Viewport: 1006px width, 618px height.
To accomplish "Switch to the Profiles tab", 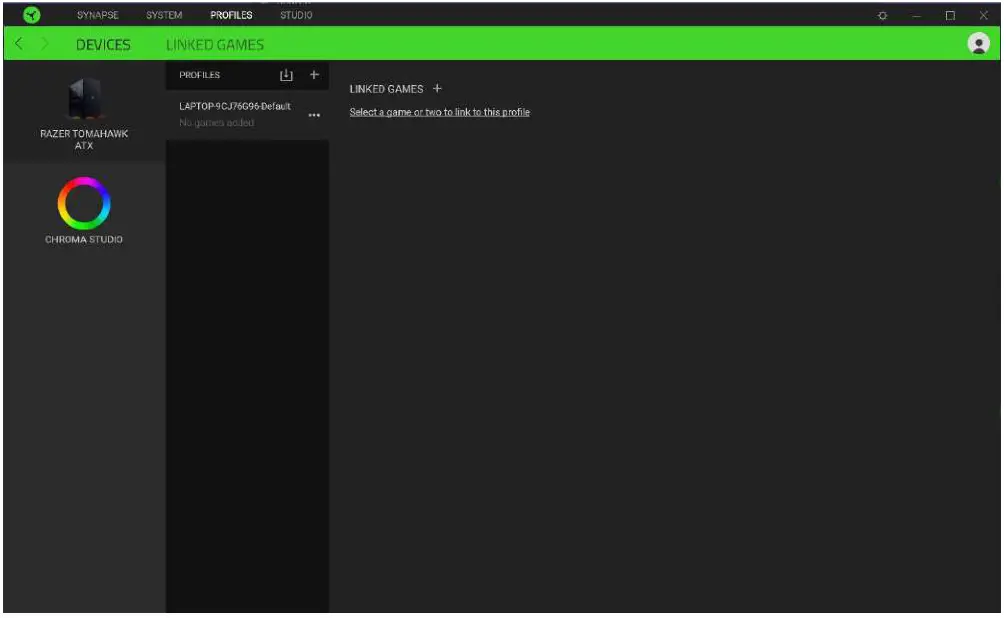I will coord(231,15).
